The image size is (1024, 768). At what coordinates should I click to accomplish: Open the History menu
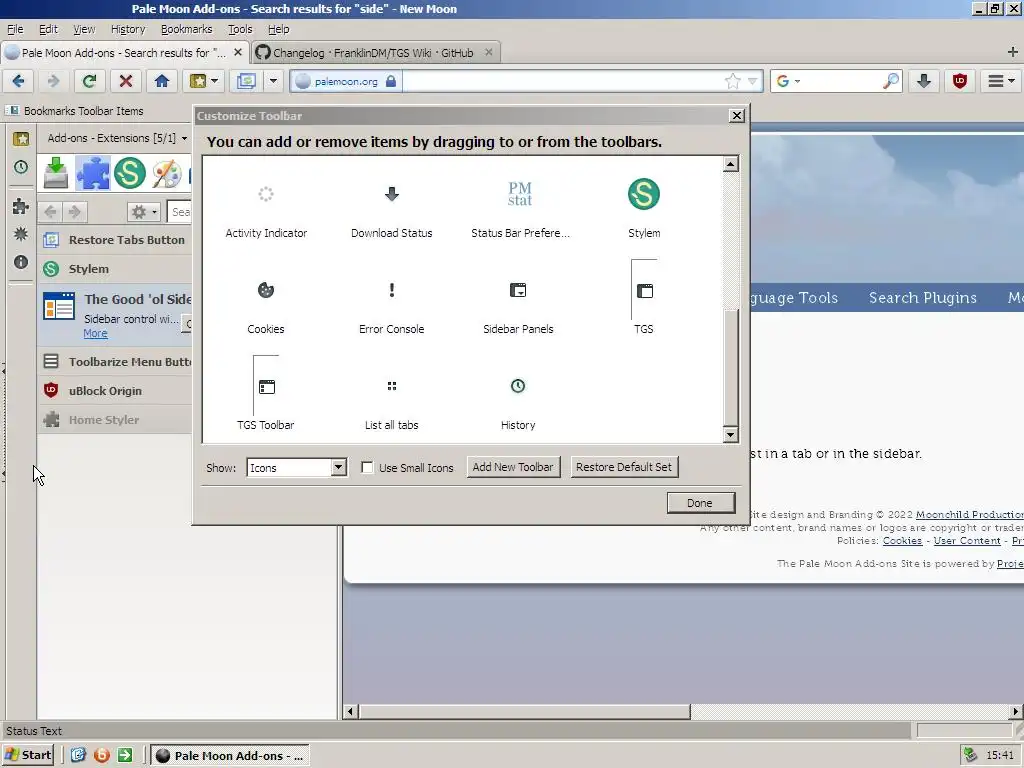(x=128, y=29)
